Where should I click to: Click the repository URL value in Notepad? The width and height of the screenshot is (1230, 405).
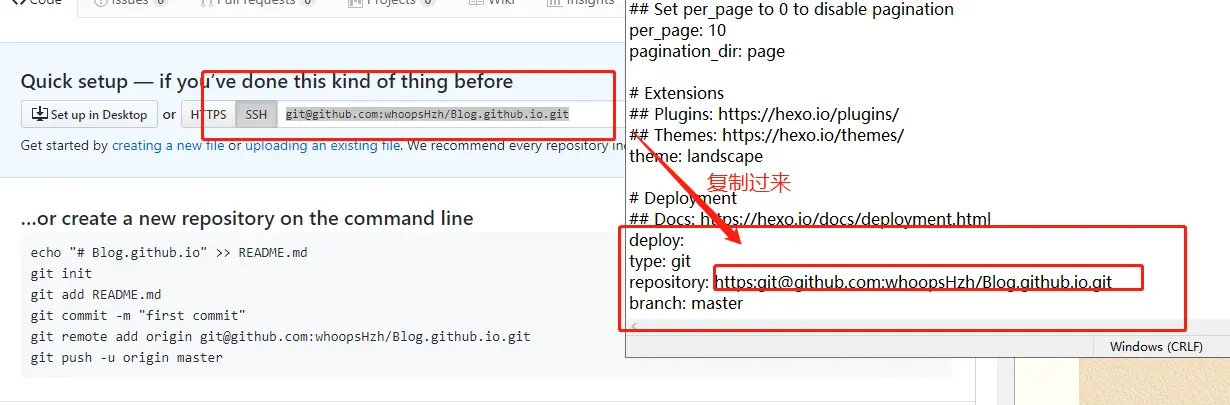(x=914, y=282)
